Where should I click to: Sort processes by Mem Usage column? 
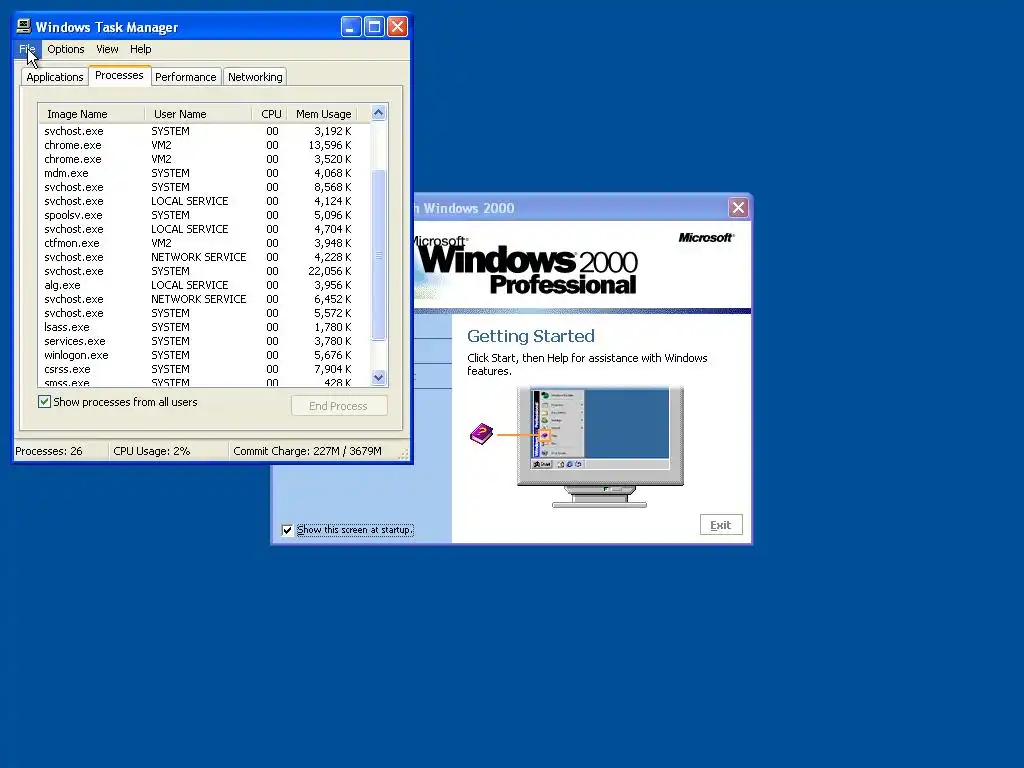point(323,114)
